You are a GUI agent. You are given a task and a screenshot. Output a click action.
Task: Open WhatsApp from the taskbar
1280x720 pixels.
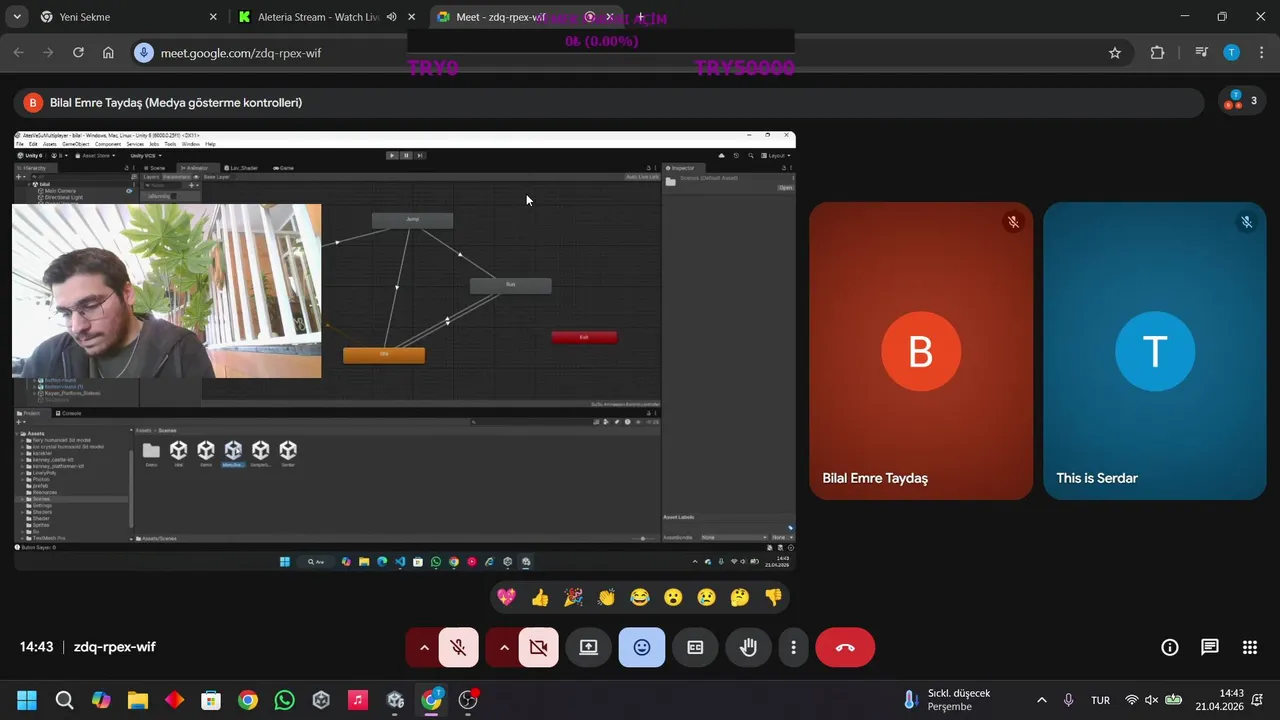(x=284, y=700)
